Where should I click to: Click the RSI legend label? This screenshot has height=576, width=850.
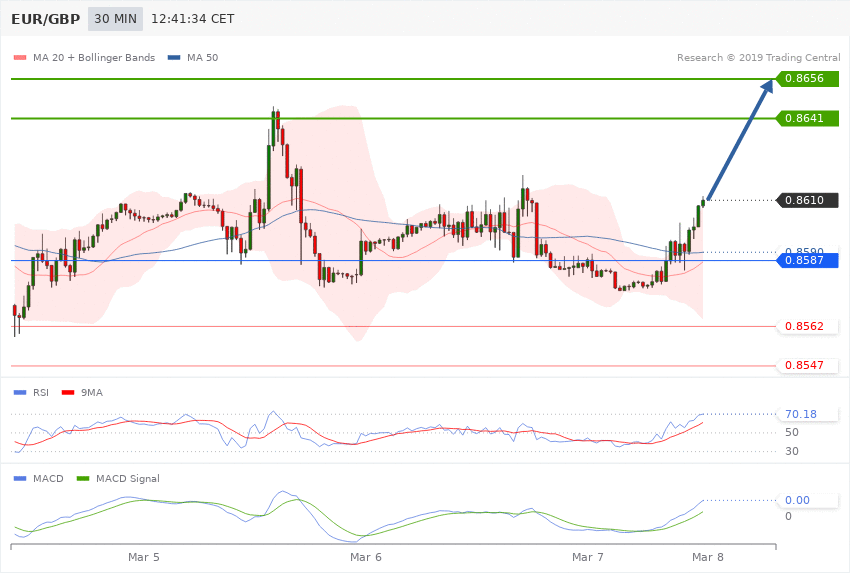point(41,392)
